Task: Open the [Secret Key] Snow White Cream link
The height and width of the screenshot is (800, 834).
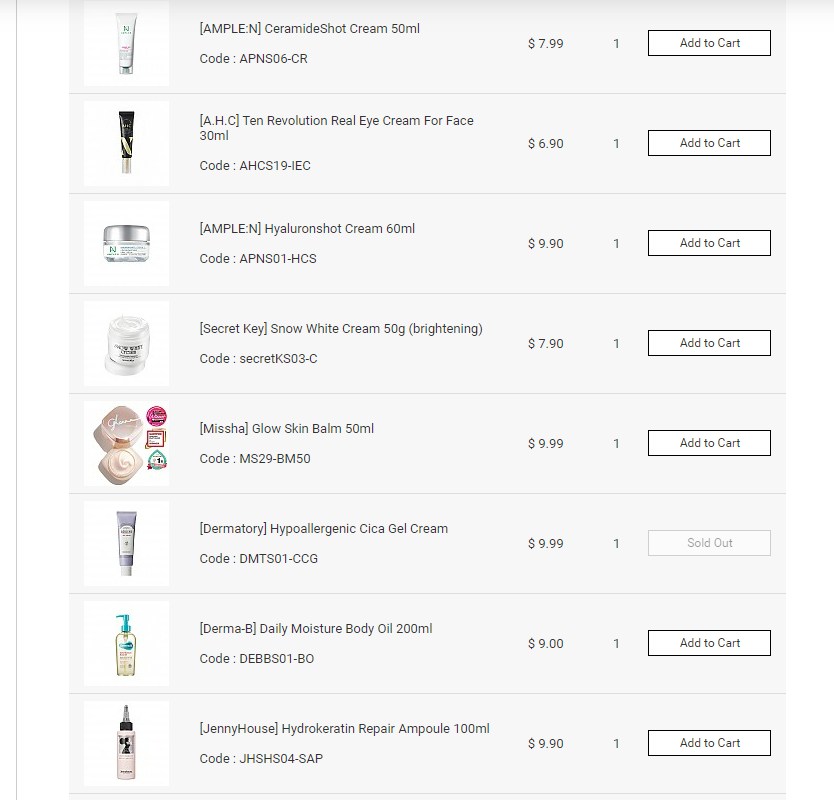Action: tap(340, 329)
